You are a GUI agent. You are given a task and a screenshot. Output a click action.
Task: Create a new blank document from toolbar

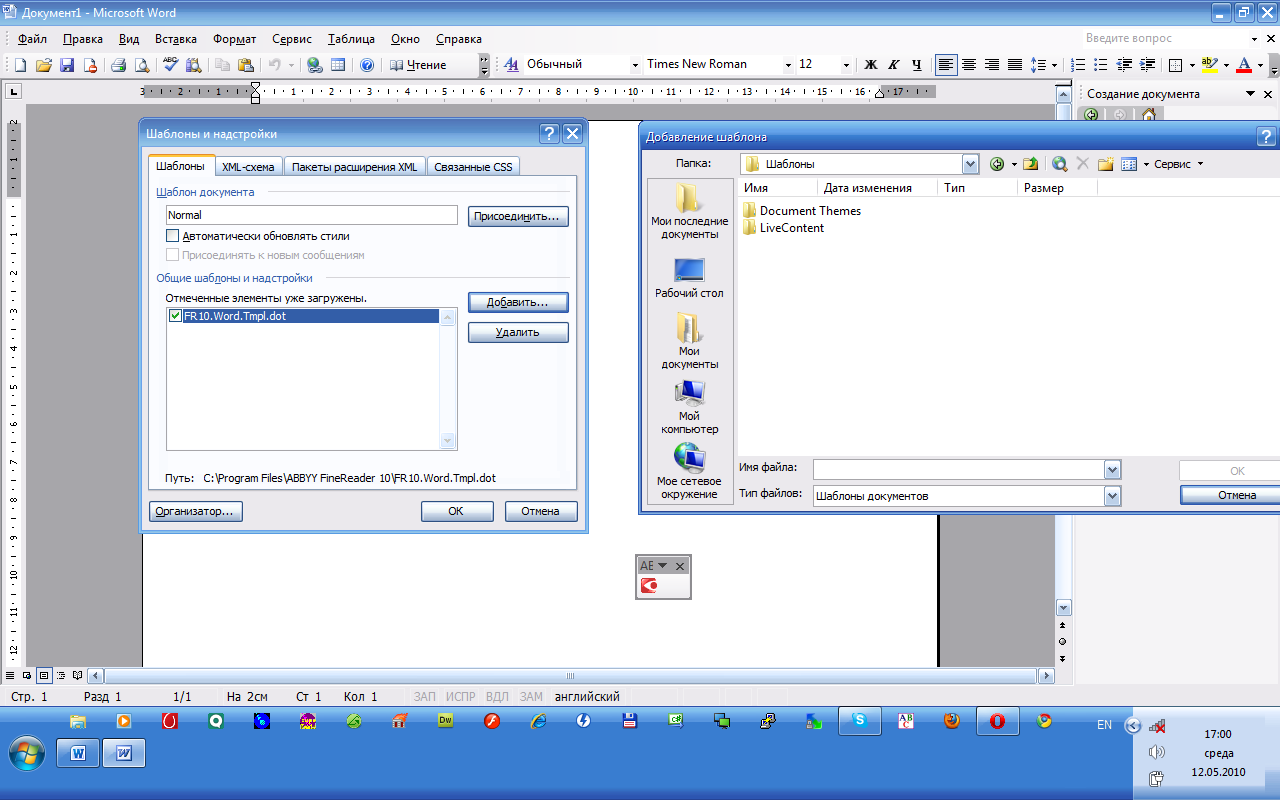[20, 65]
